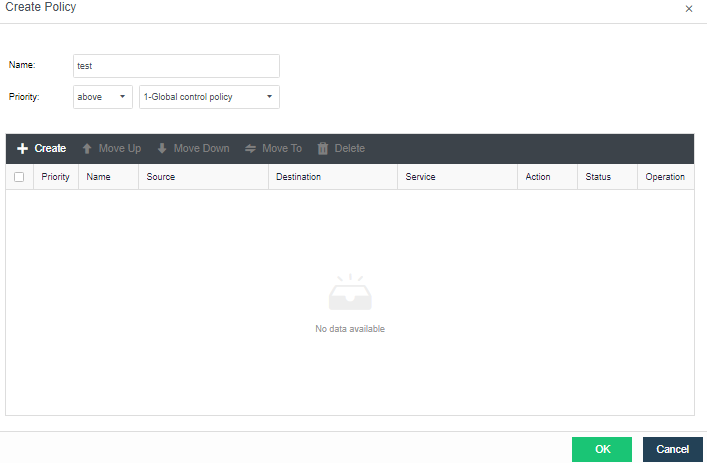The image size is (707, 463).
Task: Click the empty inbox No data icon
Action: [350, 293]
